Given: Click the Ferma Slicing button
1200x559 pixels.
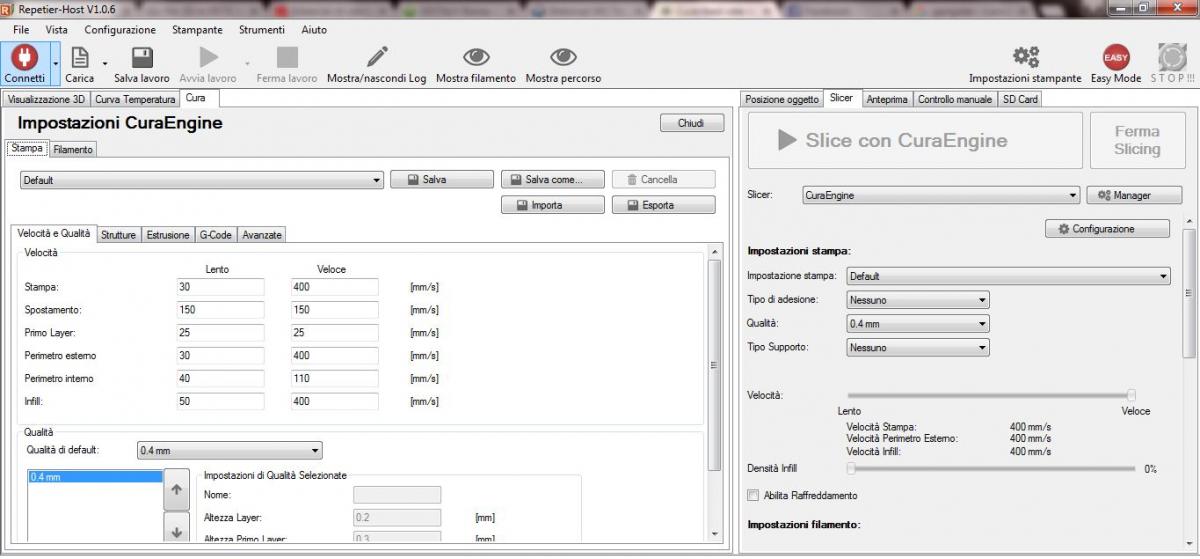Looking at the screenshot, I should [x=1137, y=140].
